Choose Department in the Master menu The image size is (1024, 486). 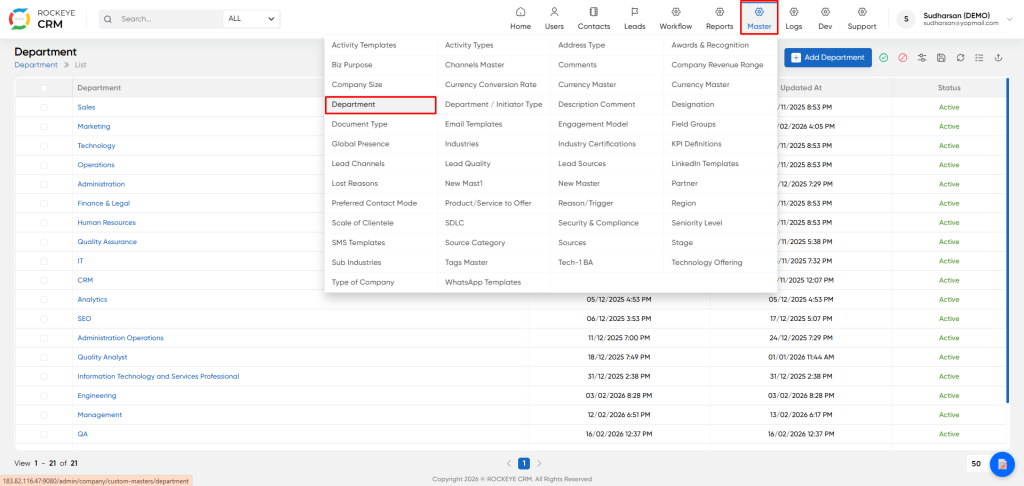[381, 105]
